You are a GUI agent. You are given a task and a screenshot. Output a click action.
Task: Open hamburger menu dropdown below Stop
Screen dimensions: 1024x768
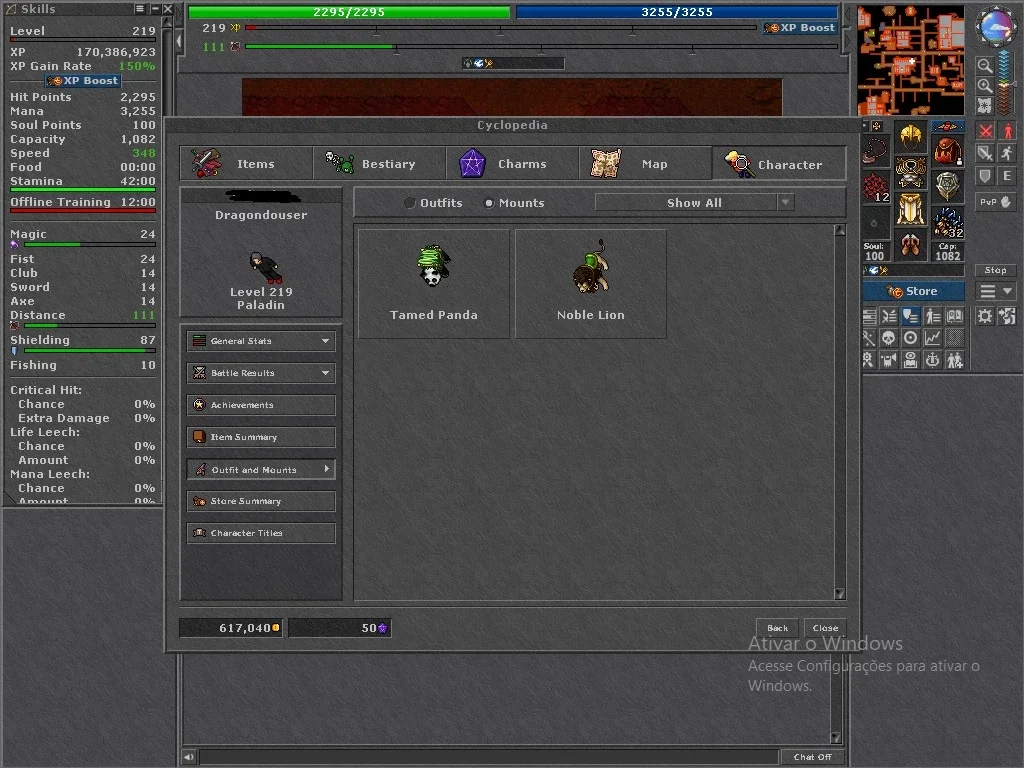coord(996,291)
